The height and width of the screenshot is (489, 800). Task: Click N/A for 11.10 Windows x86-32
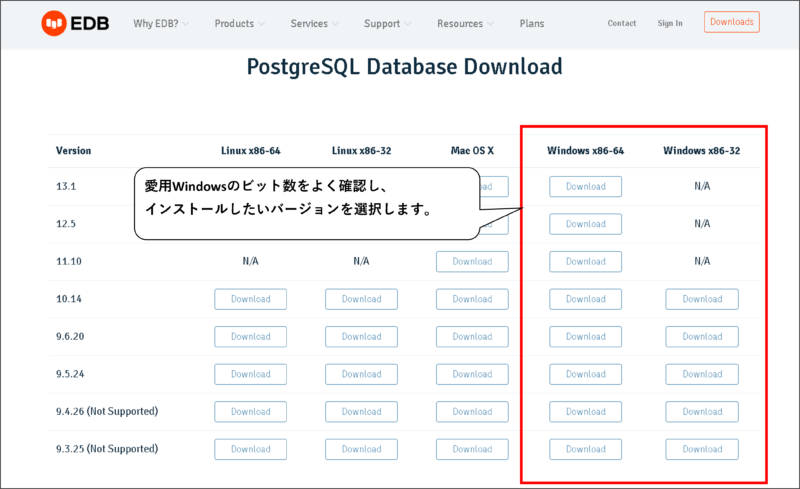tap(702, 261)
